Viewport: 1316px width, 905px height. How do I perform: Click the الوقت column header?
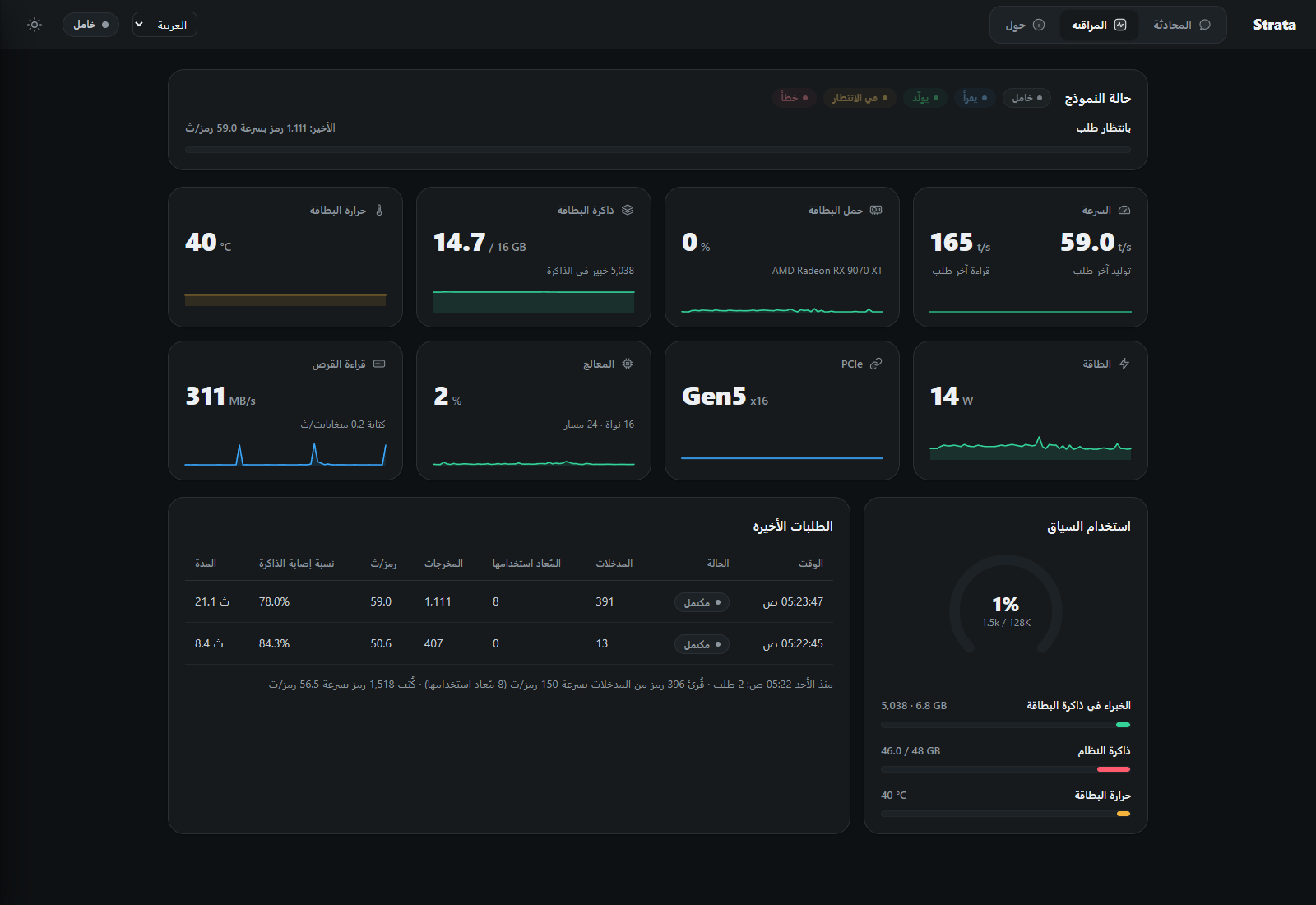coord(811,564)
